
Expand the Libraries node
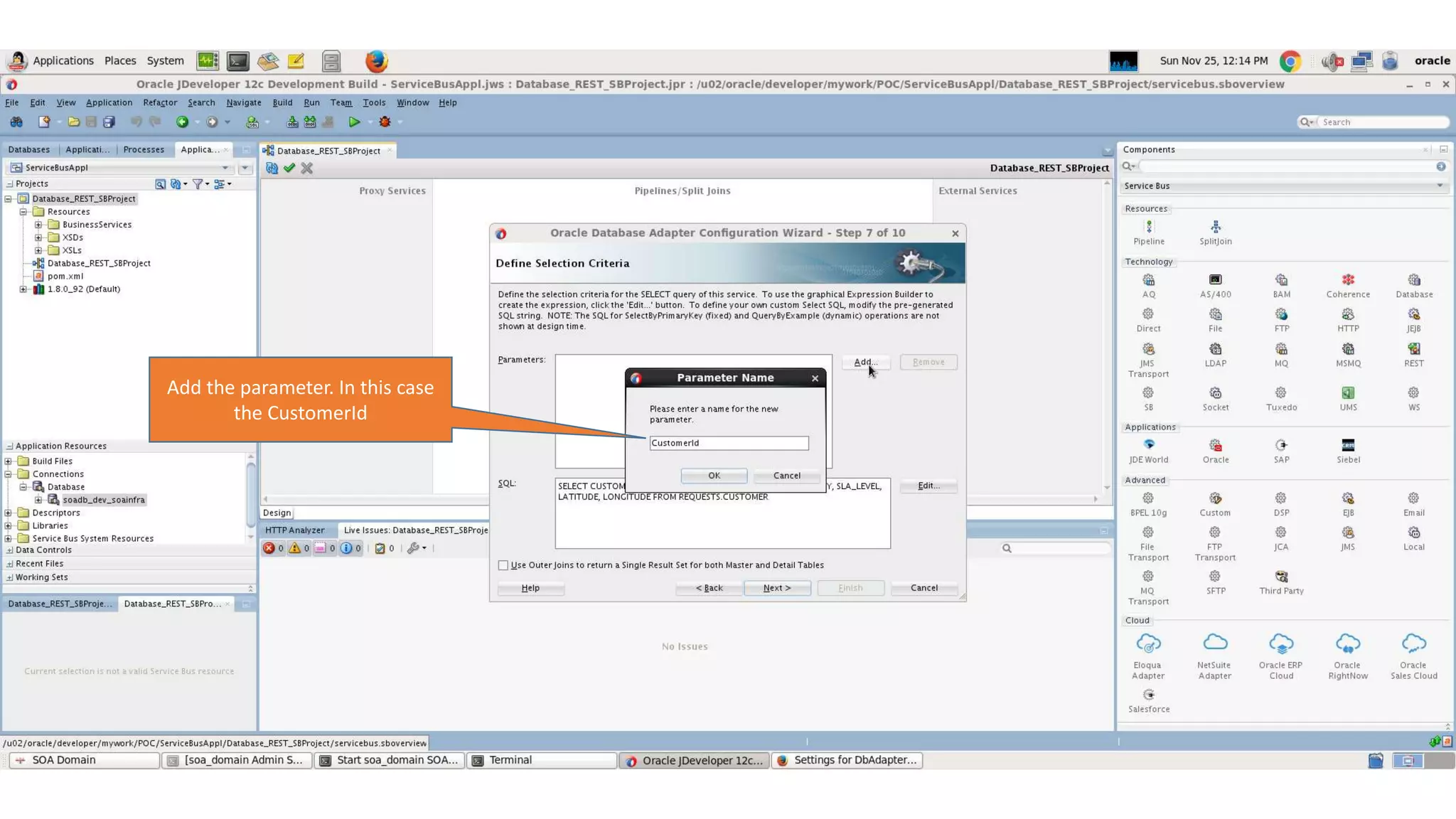point(9,526)
